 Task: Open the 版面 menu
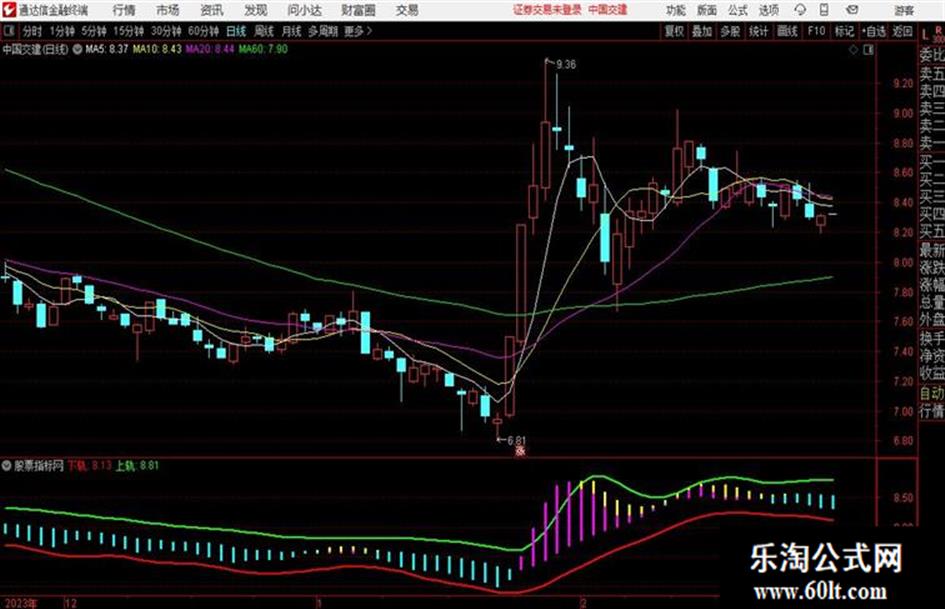(x=706, y=10)
